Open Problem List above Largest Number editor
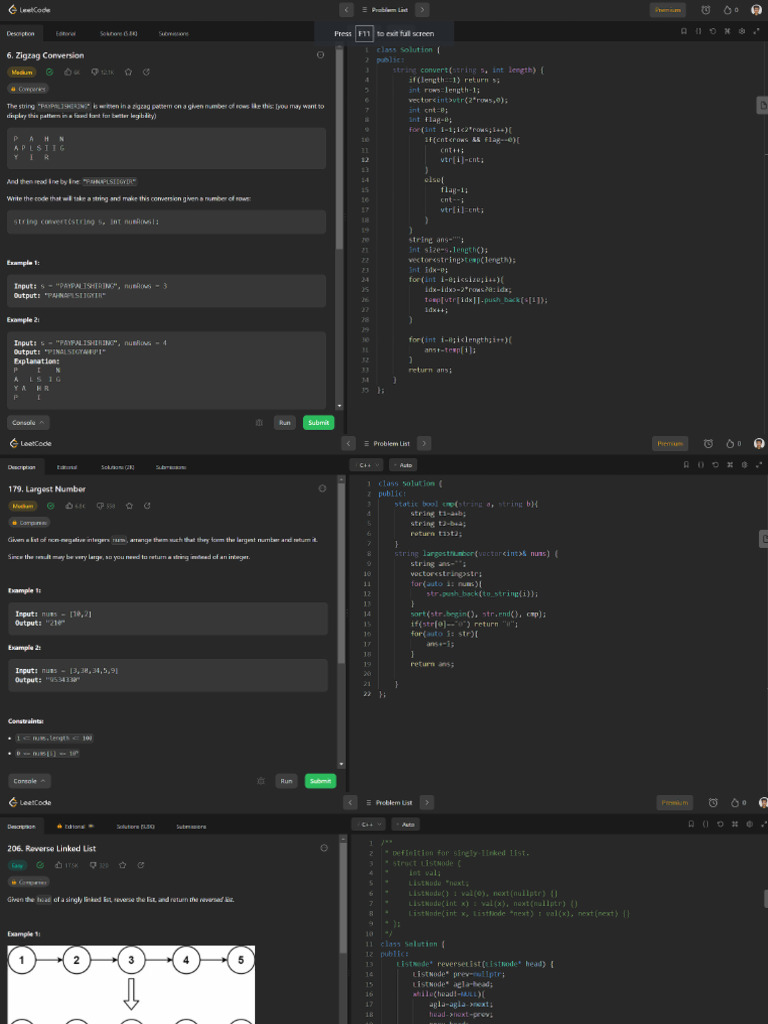The image size is (768, 1024). pos(387,443)
